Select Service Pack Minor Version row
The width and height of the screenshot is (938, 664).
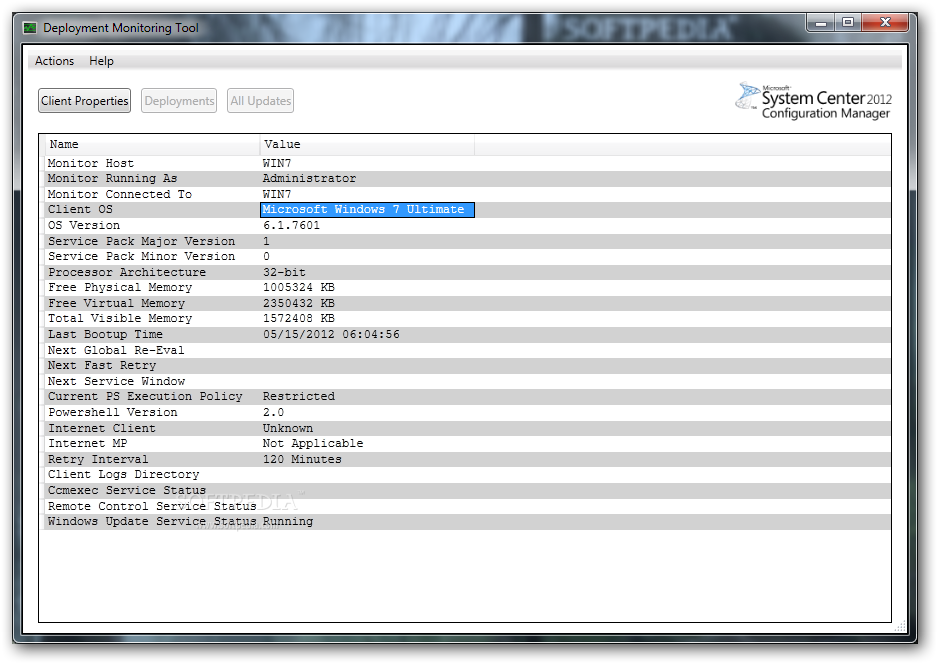(468, 256)
